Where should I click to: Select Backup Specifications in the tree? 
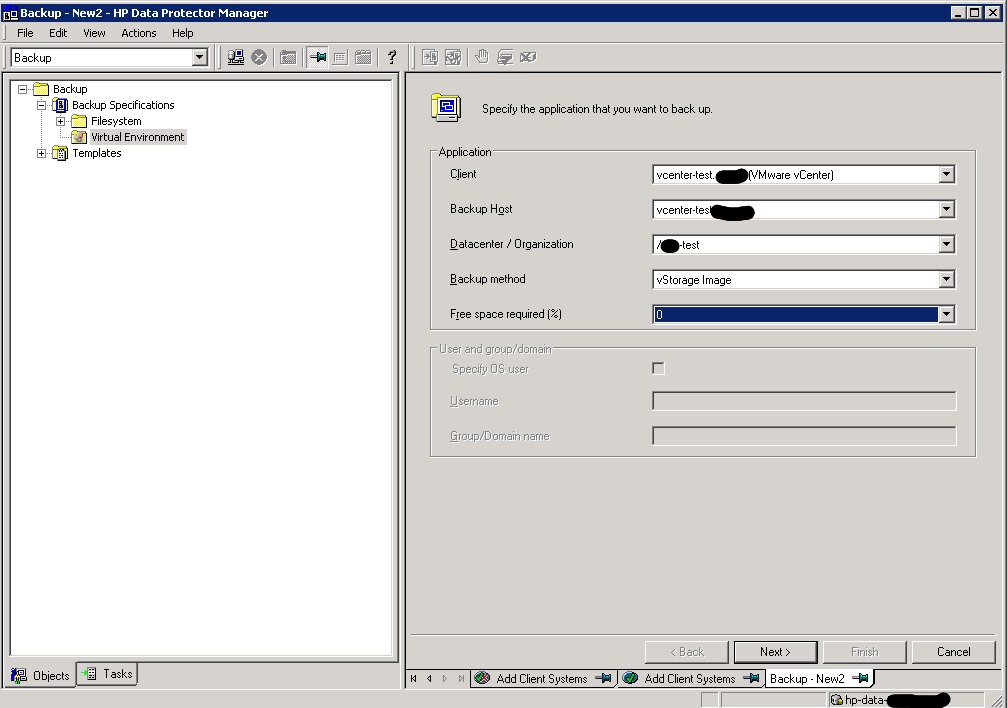tap(123, 105)
